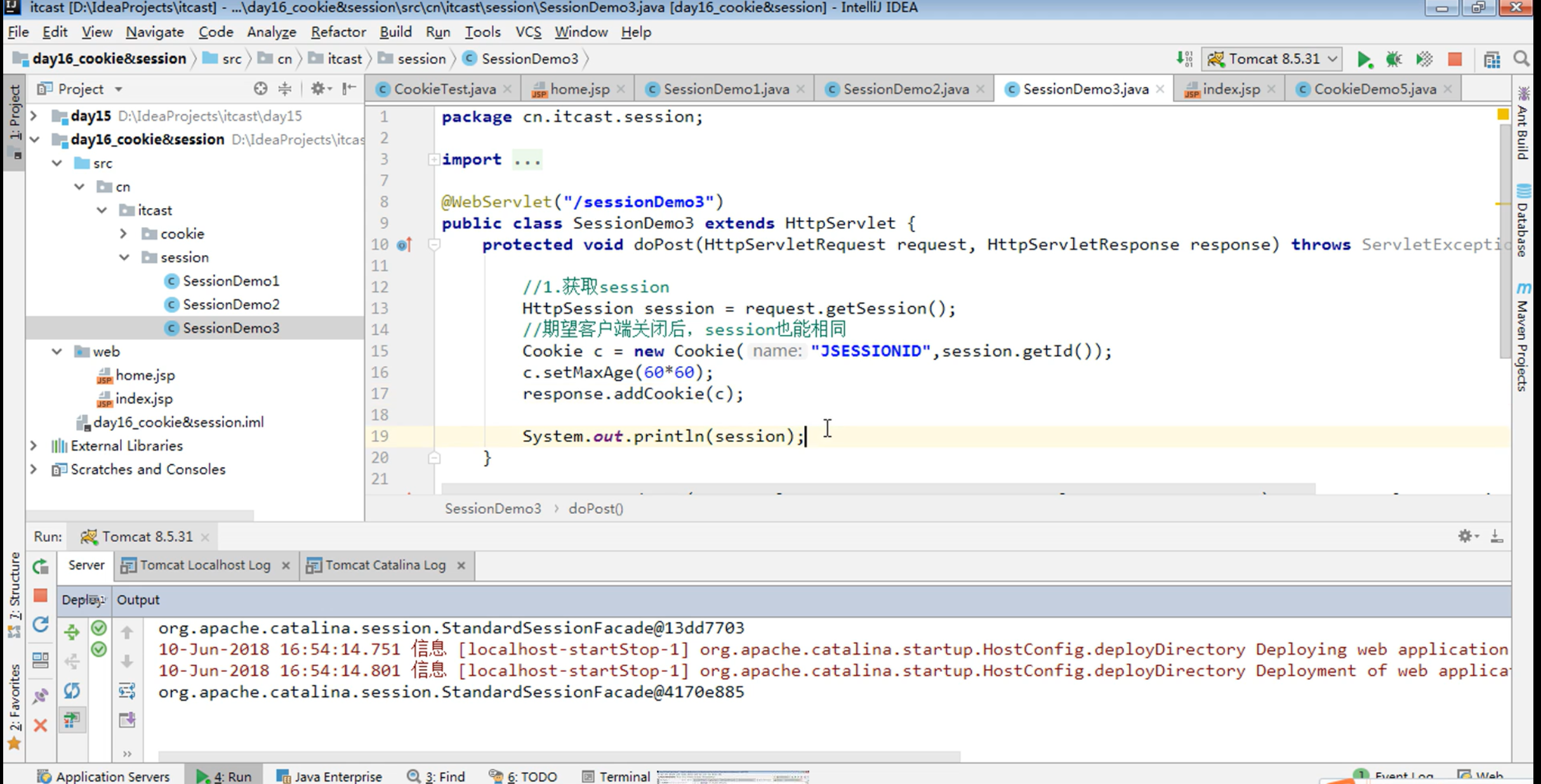The width and height of the screenshot is (1541, 784).
Task: Click the green Run button in toolbar
Action: 1363,59
